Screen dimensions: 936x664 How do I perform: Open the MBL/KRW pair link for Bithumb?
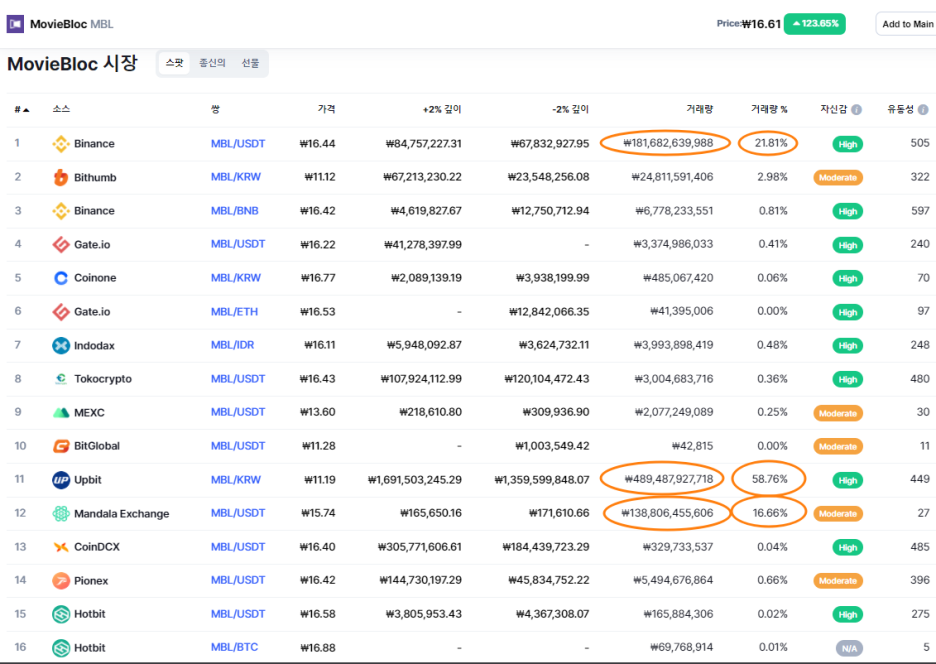pos(236,177)
